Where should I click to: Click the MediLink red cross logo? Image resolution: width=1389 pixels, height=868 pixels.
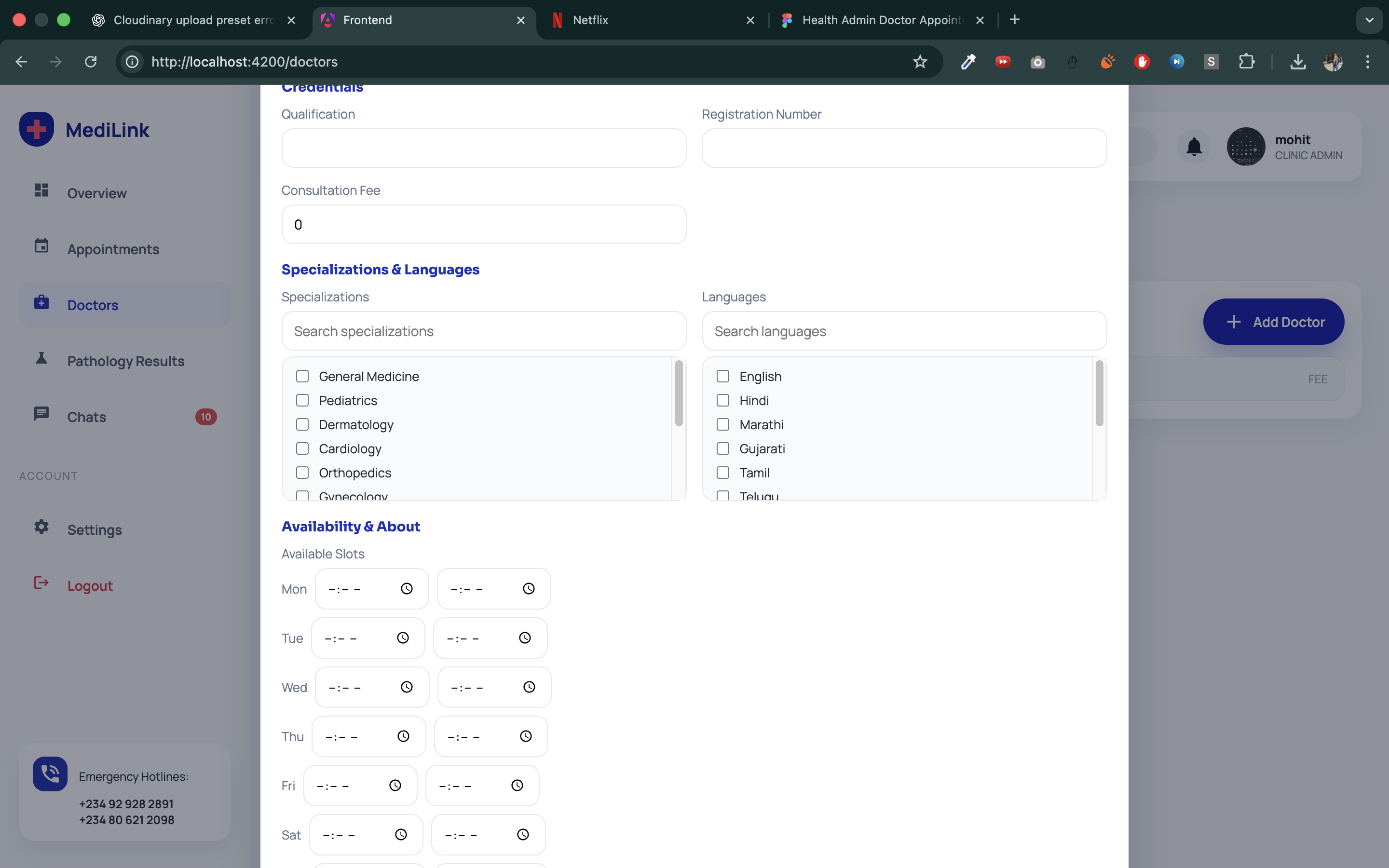(37, 129)
